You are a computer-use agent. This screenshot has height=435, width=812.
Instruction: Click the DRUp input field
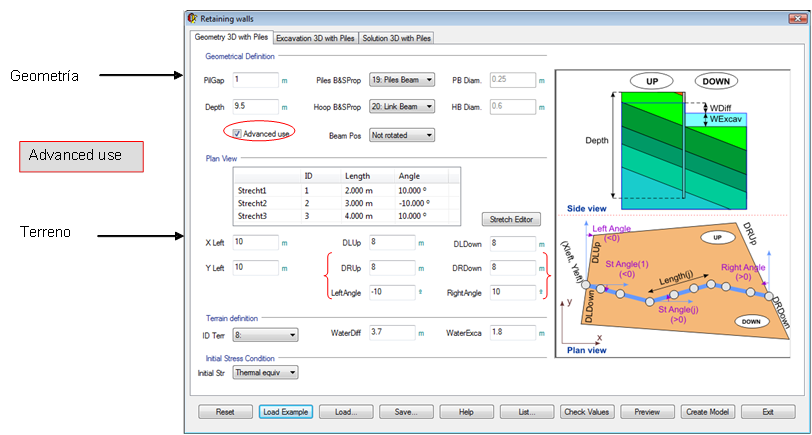[x=392, y=268]
